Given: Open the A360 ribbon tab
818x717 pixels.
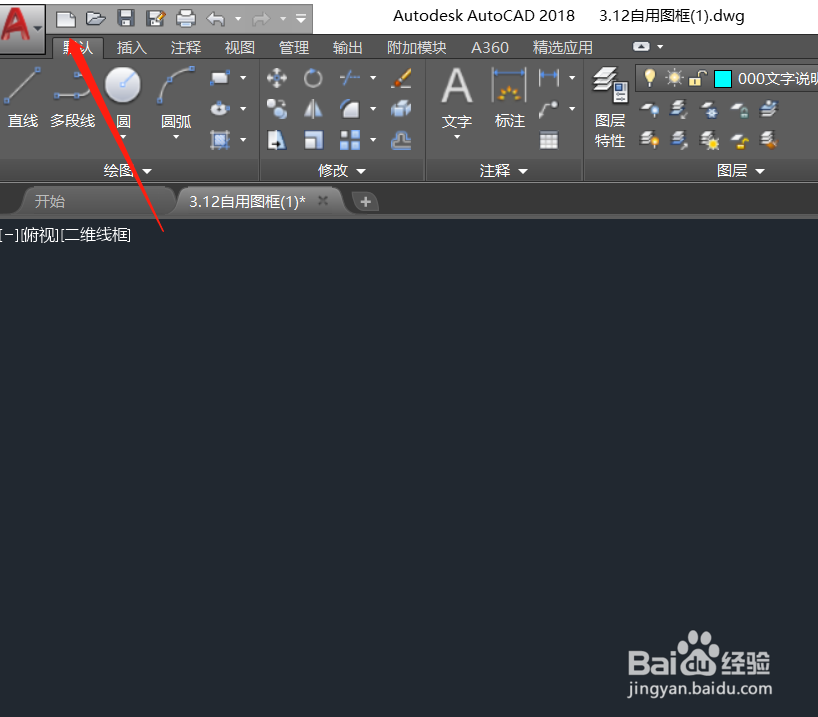Looking at the screenshot, I should [490, 47].
